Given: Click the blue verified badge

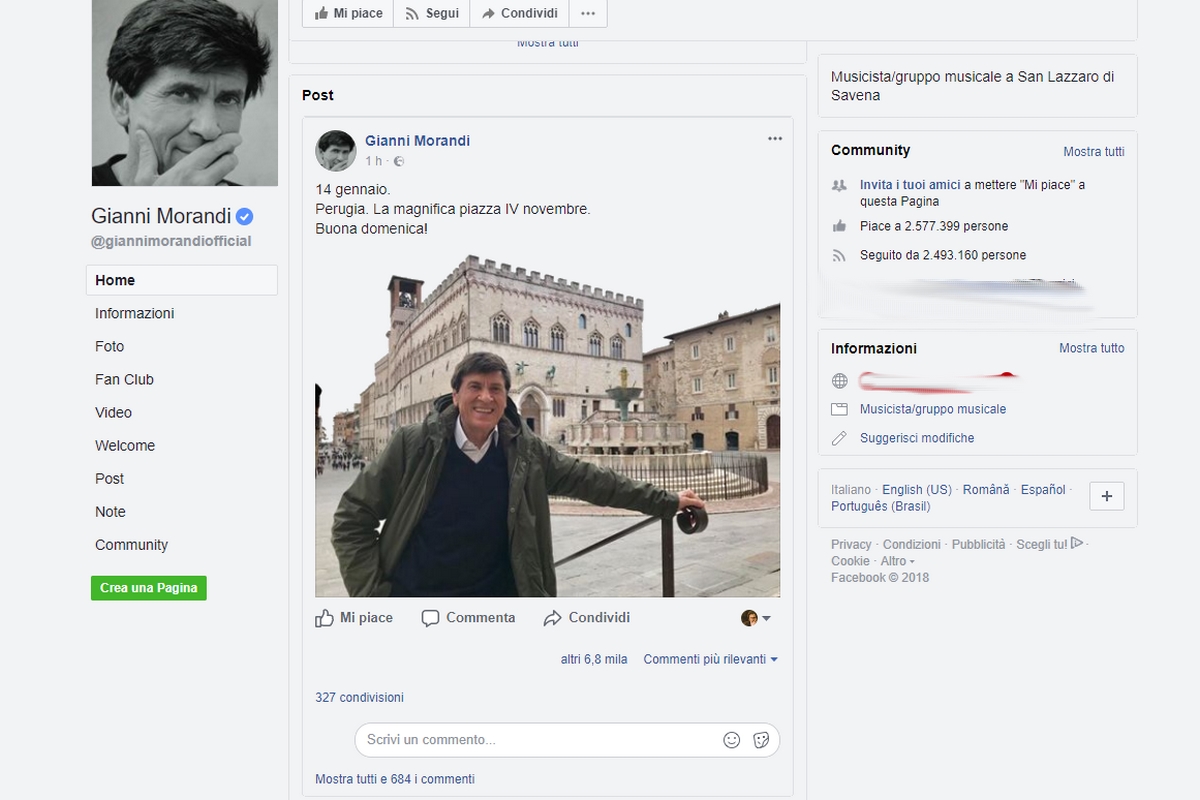Looking at the screenshot, I should 244,216.
